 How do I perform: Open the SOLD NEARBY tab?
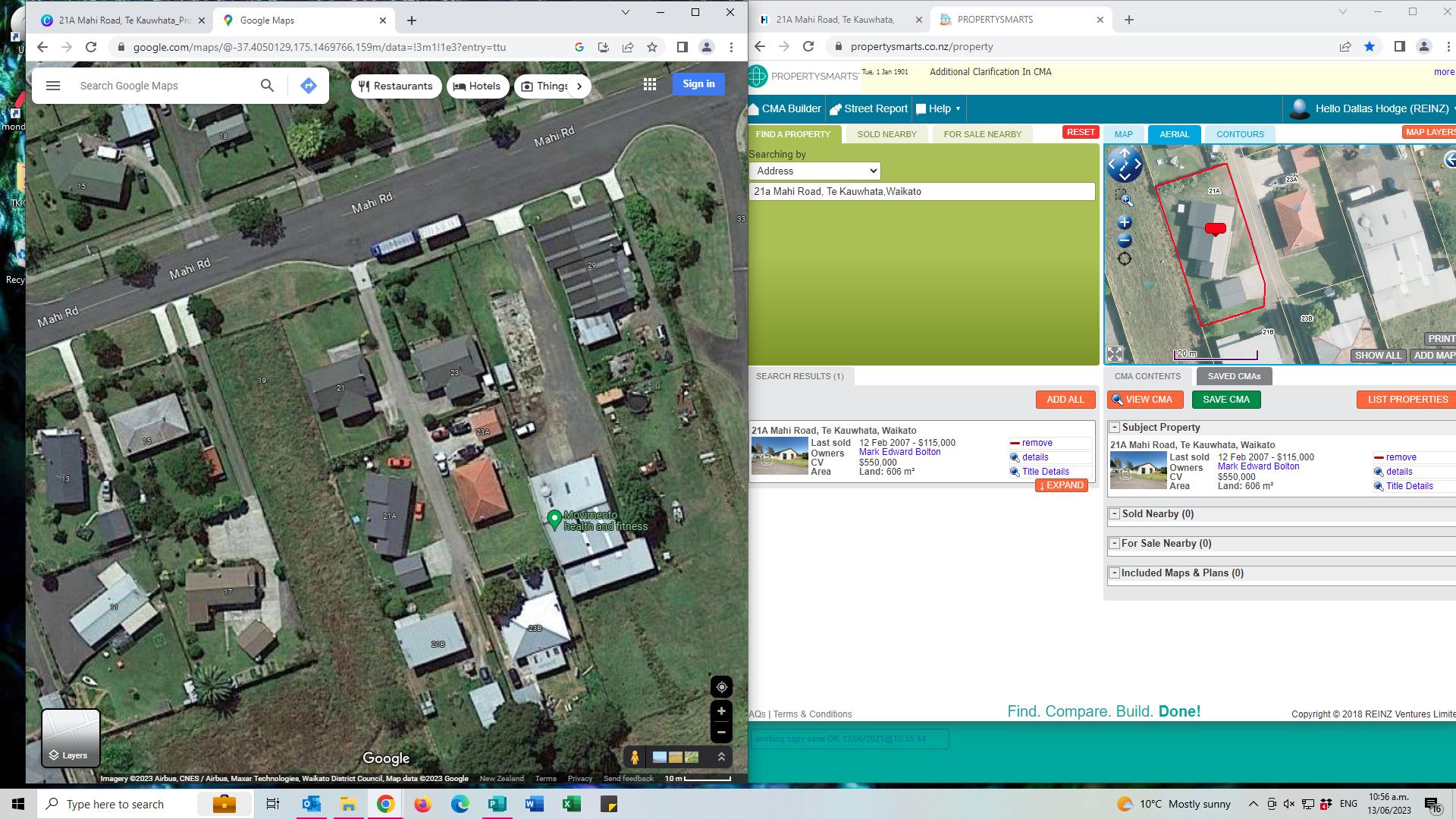[886, 134]
